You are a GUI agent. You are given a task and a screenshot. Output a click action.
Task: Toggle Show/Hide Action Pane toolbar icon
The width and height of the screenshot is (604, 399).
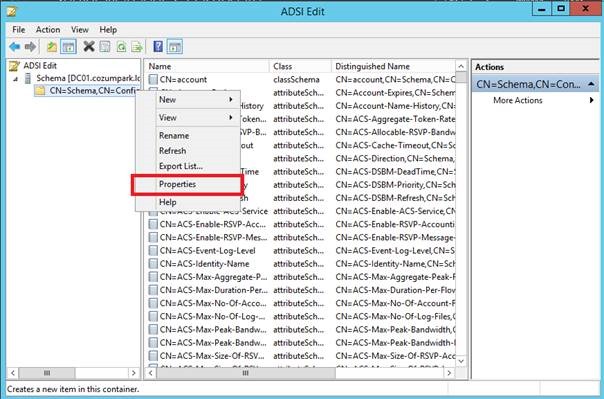[174, 47]
